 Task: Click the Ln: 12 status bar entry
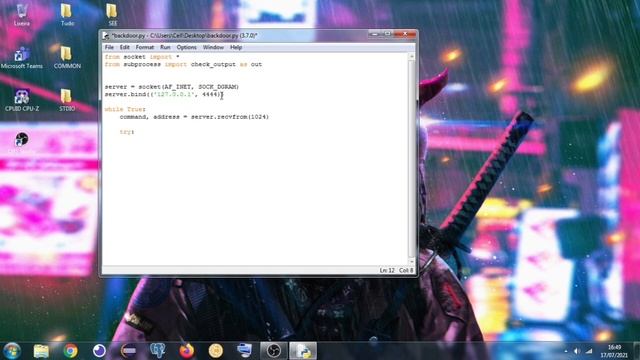click(x=387, y=270)
